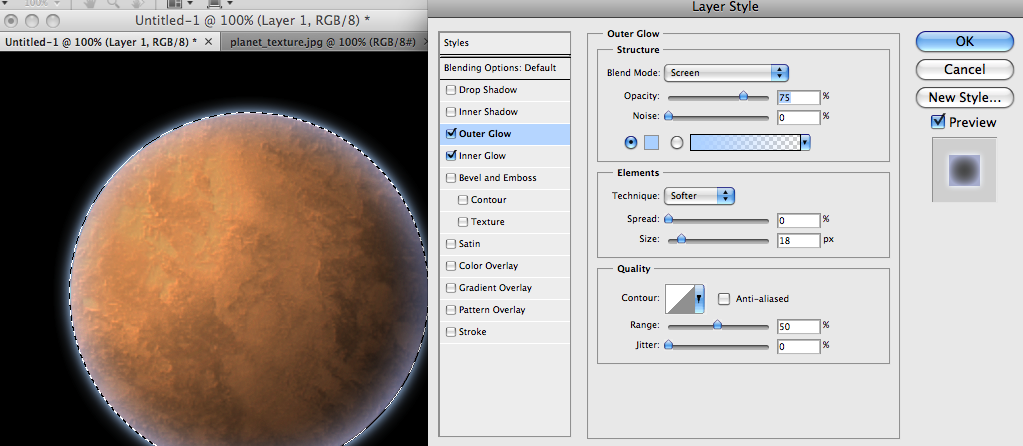Screen dimensions: 1023x446
Task: Select the Styles row in Layer Style
Action: click(x=505, y=43)
